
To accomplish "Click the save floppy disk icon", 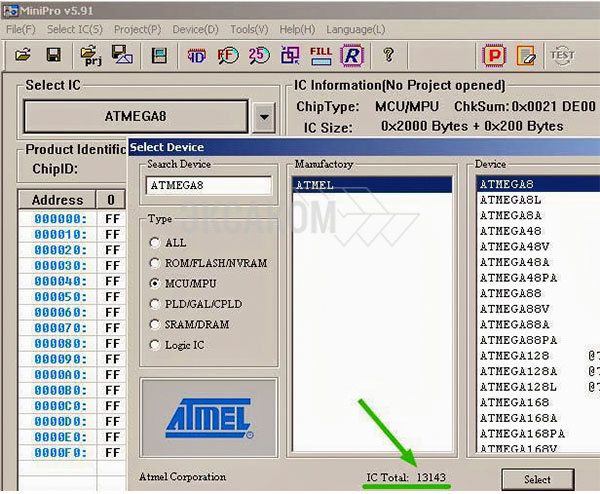I will click(x=53, y=55).
